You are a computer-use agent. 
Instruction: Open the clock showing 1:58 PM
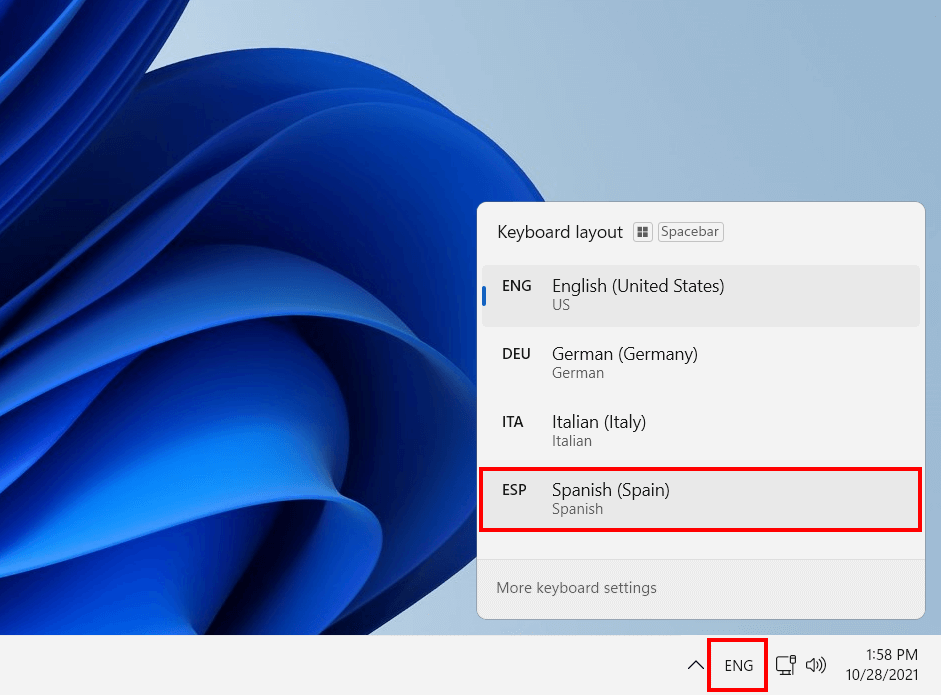pos(887,655)
